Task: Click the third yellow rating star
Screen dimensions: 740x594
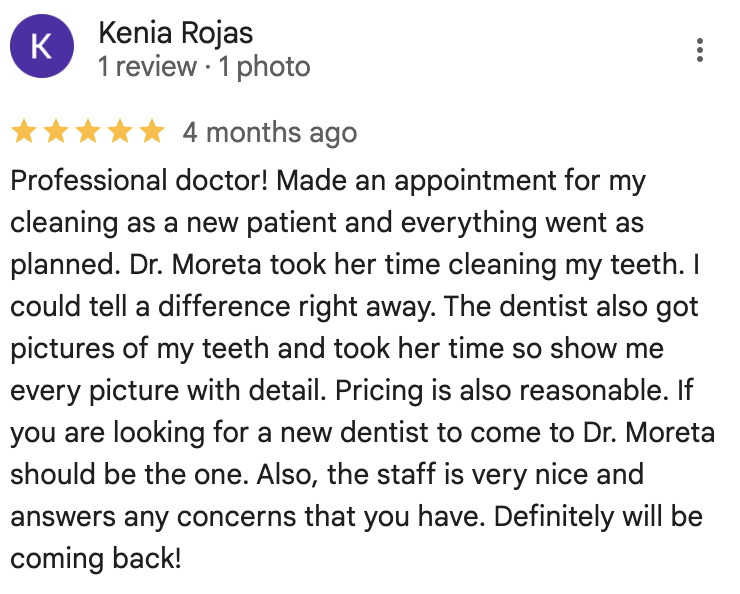Action: pos(88,131)
